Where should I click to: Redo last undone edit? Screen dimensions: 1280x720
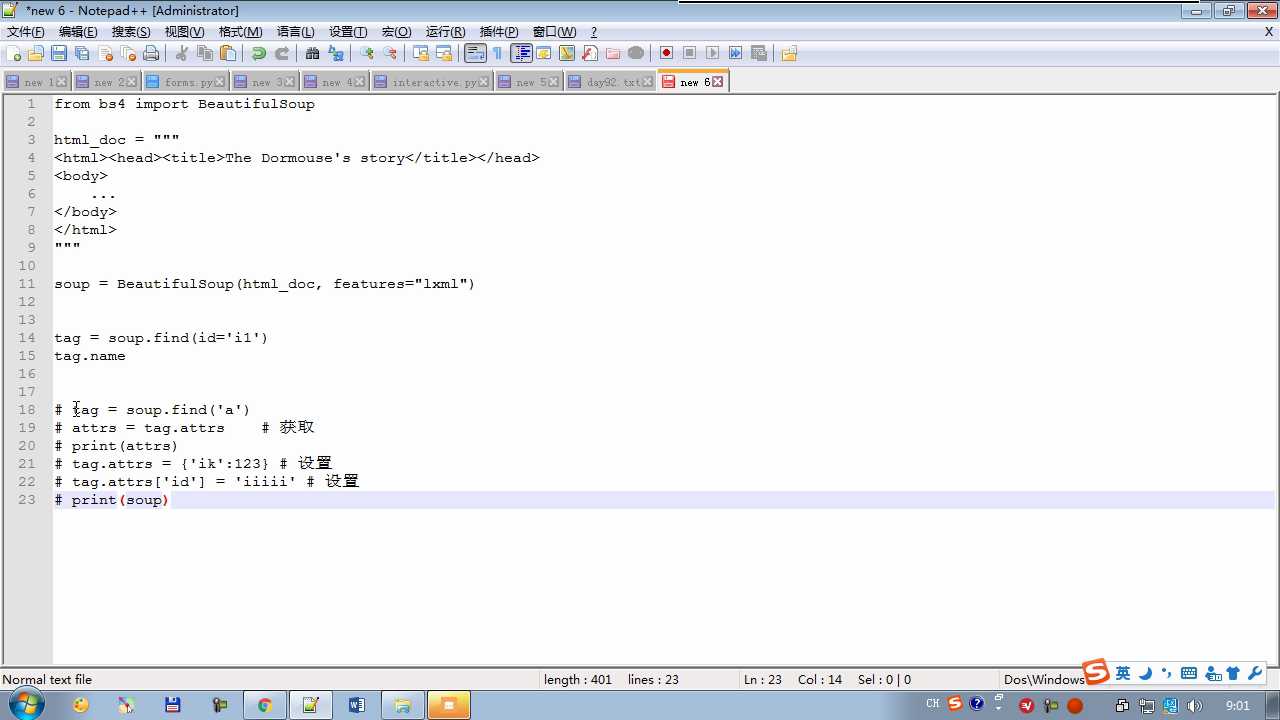point(282,53)
